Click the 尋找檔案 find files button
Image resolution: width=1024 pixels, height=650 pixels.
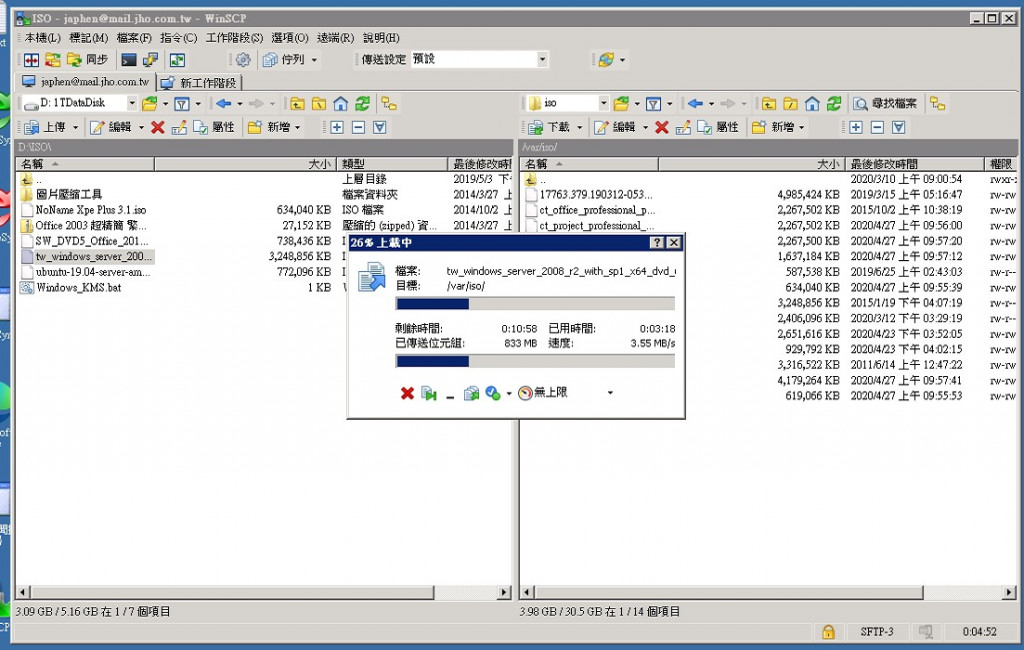click(885, 103)
